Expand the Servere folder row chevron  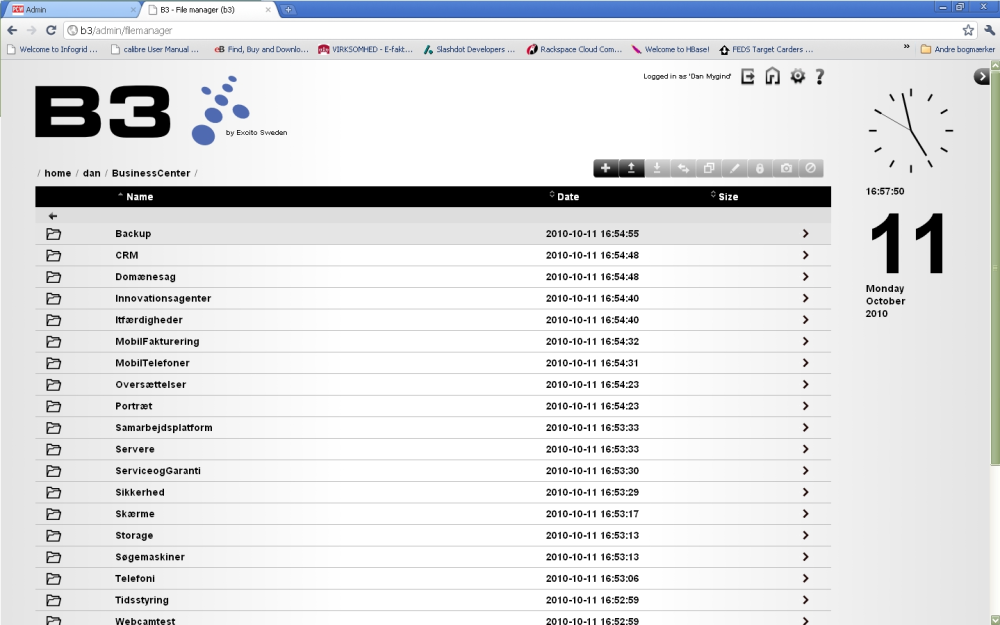point(805,449)
